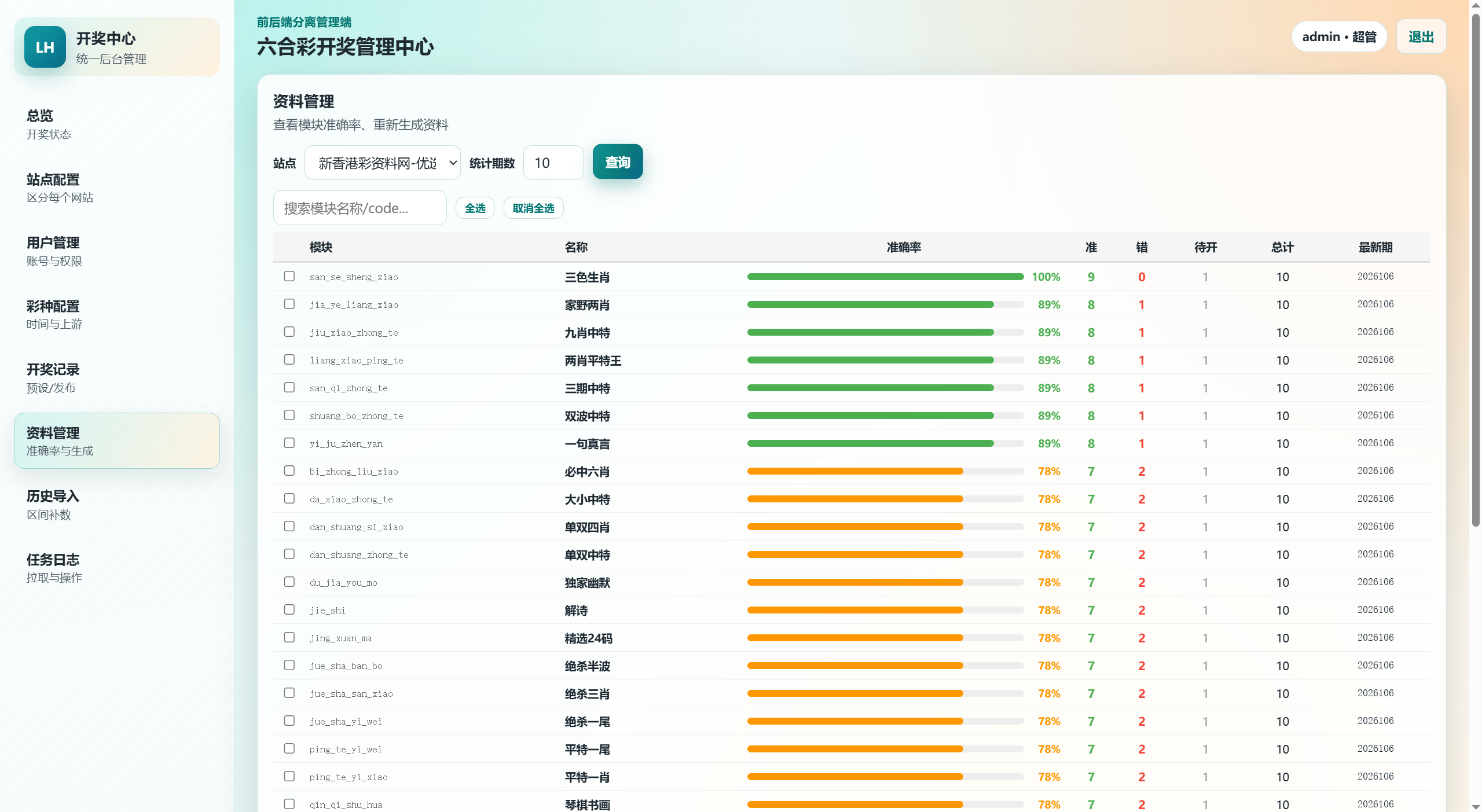Open the 总览 overview menu
Image resolution: width=1482 pixels, height=812 pixels.
pos(116,124)
